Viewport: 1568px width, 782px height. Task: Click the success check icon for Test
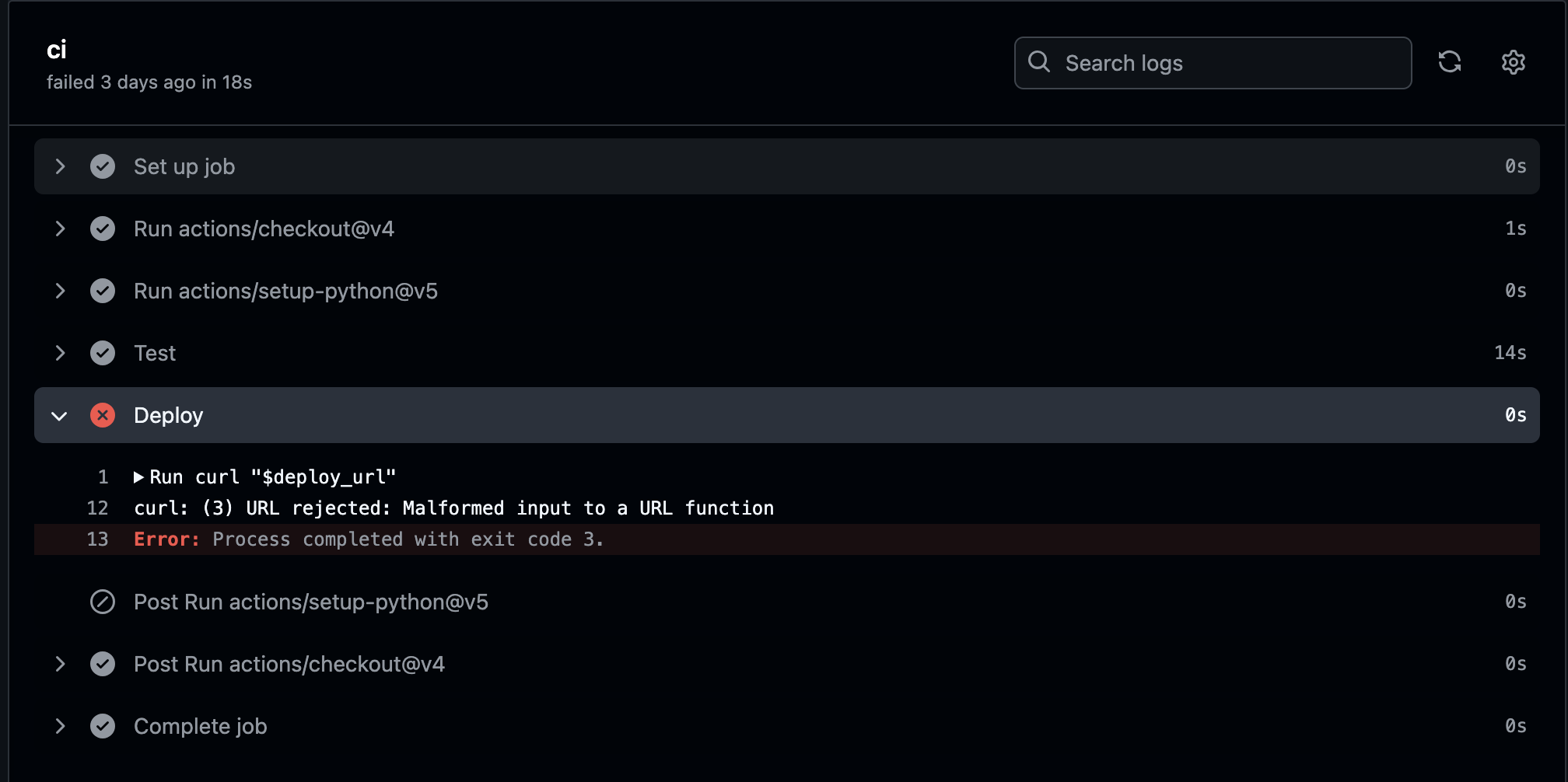point(103,353)
